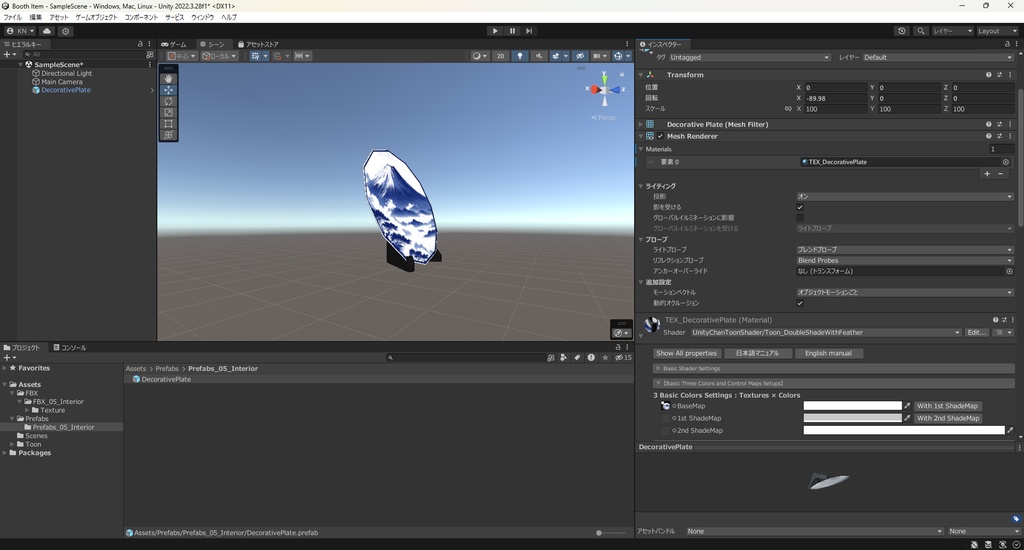The image size is (1024, 550).
Task: Open the Layout dropdown
Action: 997,31
